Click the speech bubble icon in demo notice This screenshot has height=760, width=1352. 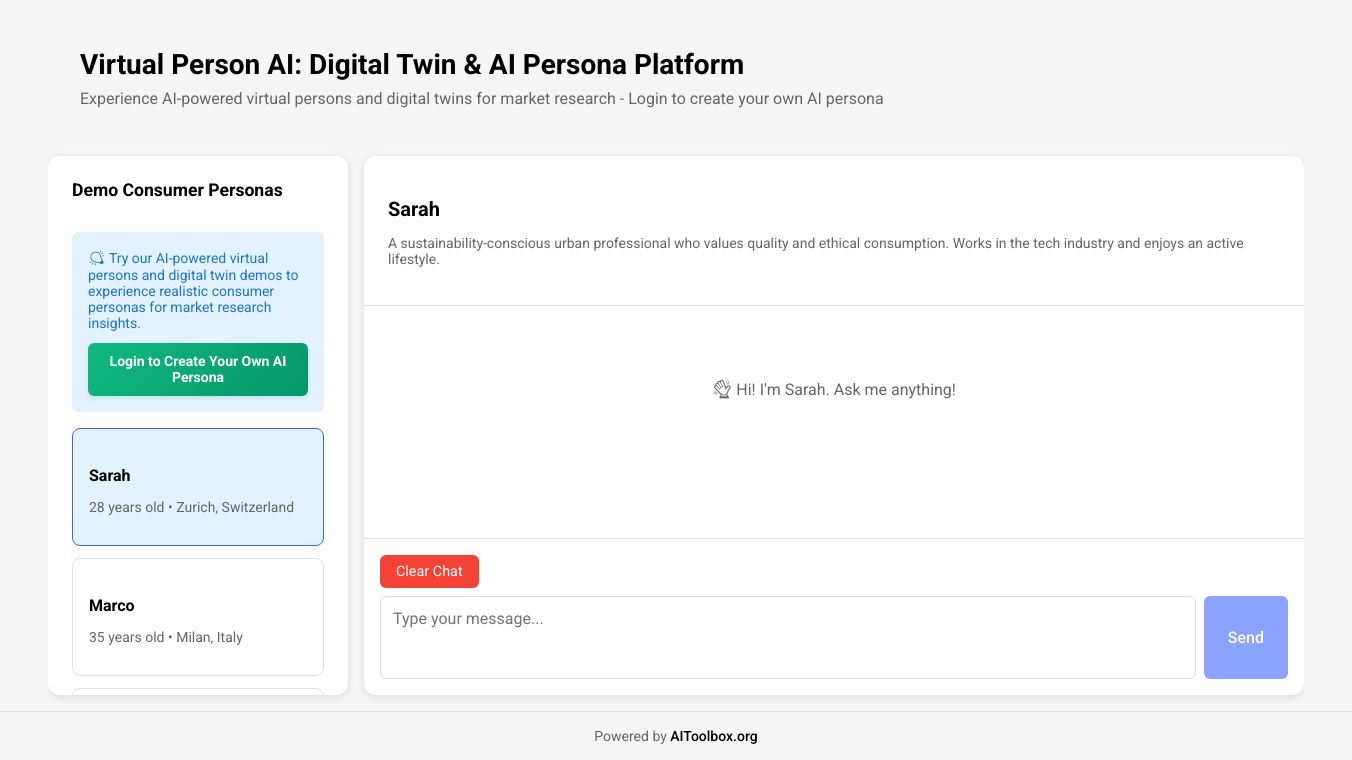[96, 258]
